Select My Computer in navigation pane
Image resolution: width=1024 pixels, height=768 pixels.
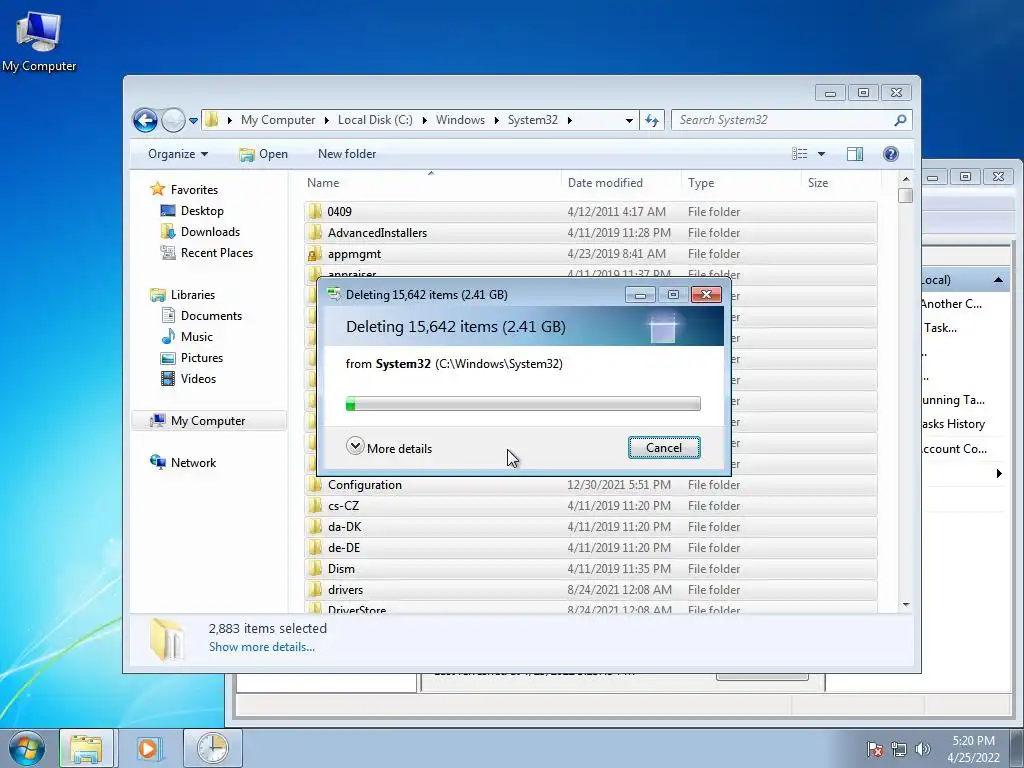click(x=209, y=421)
